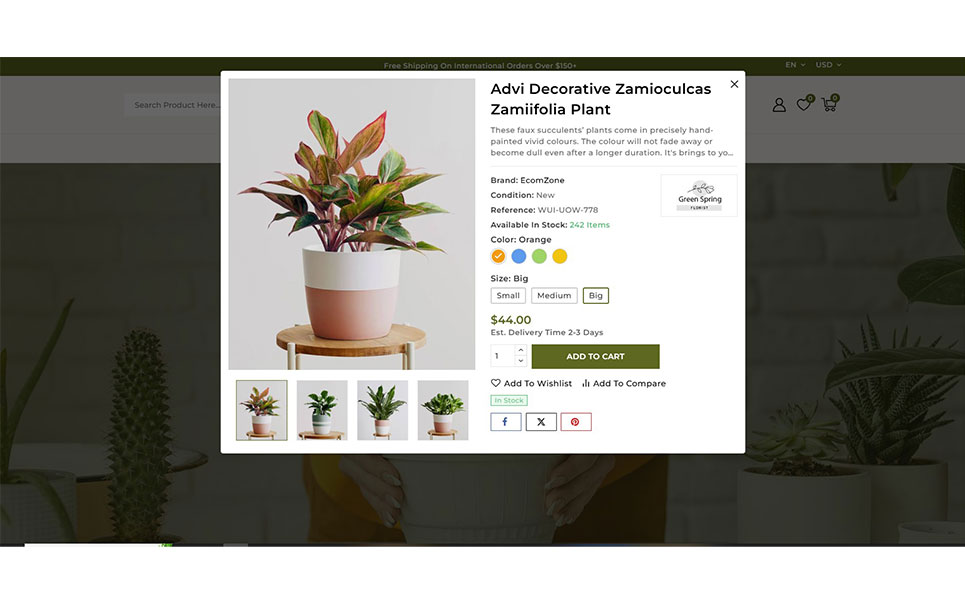Image resolution: width=965 pixels, height=600 pixels.
Task: Open the shopping cart icon
Action: (x=830, y=104)
